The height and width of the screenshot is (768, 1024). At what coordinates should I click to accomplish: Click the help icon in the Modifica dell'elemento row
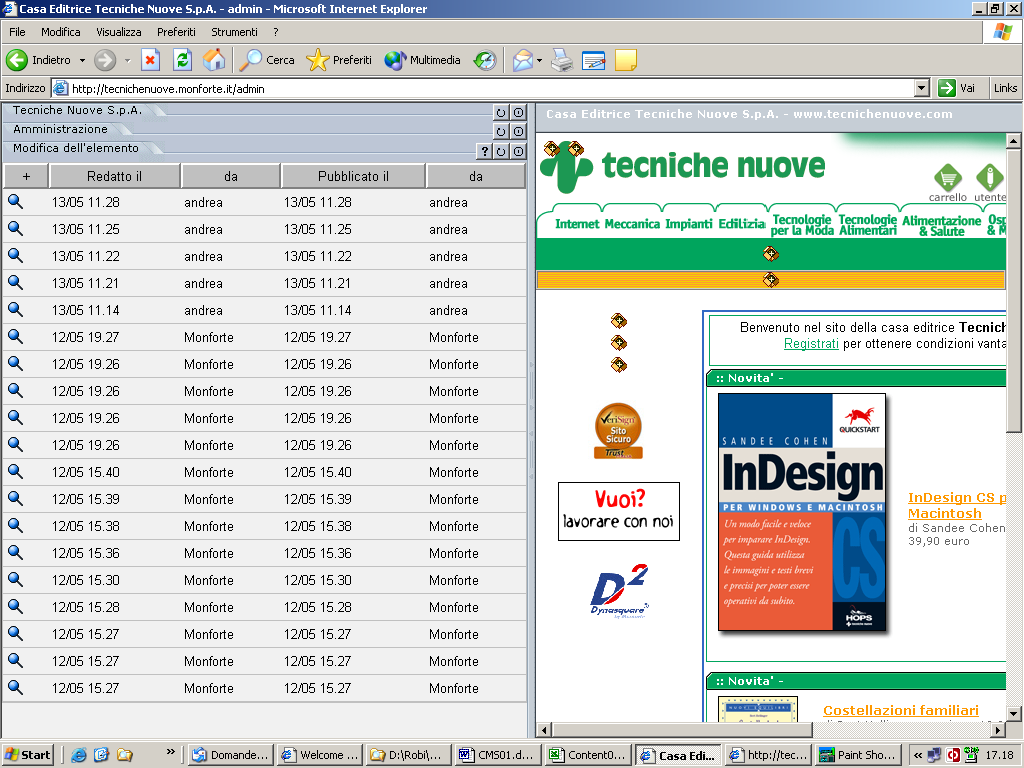click(484, 152)
